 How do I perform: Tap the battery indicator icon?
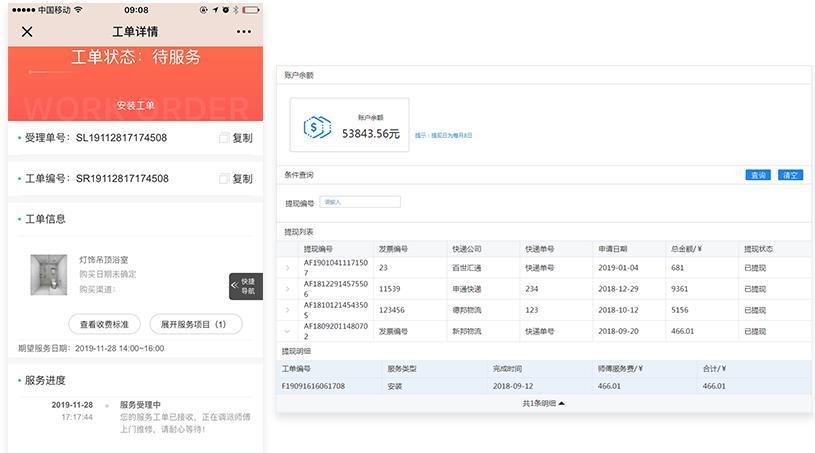(x=251, y=10)
